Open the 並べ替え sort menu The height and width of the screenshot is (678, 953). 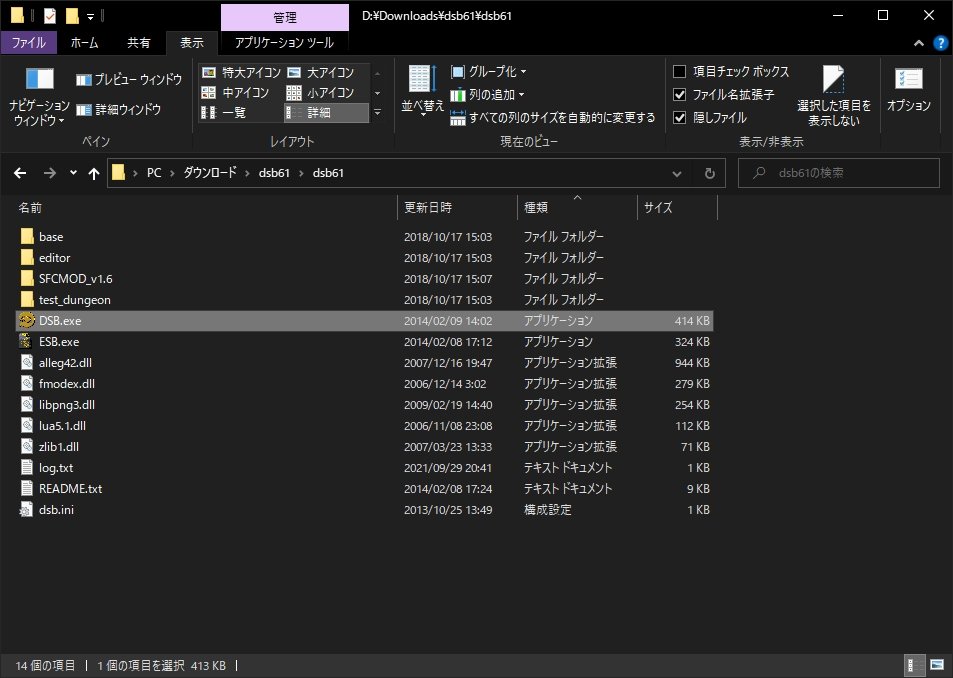click(x=422, y=91)
